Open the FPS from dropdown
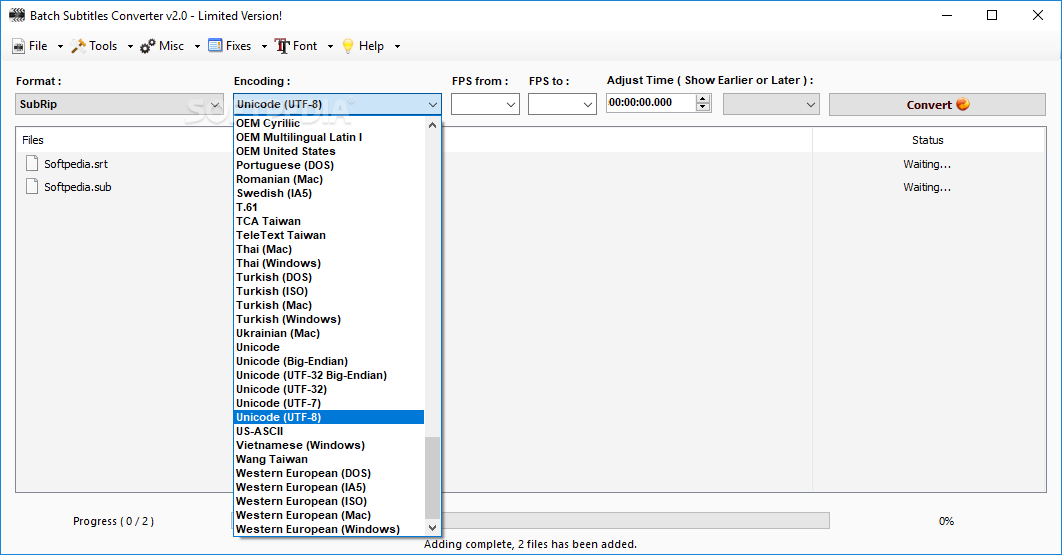This screenshot has height=555, width=1062. (x=485, y=104)
